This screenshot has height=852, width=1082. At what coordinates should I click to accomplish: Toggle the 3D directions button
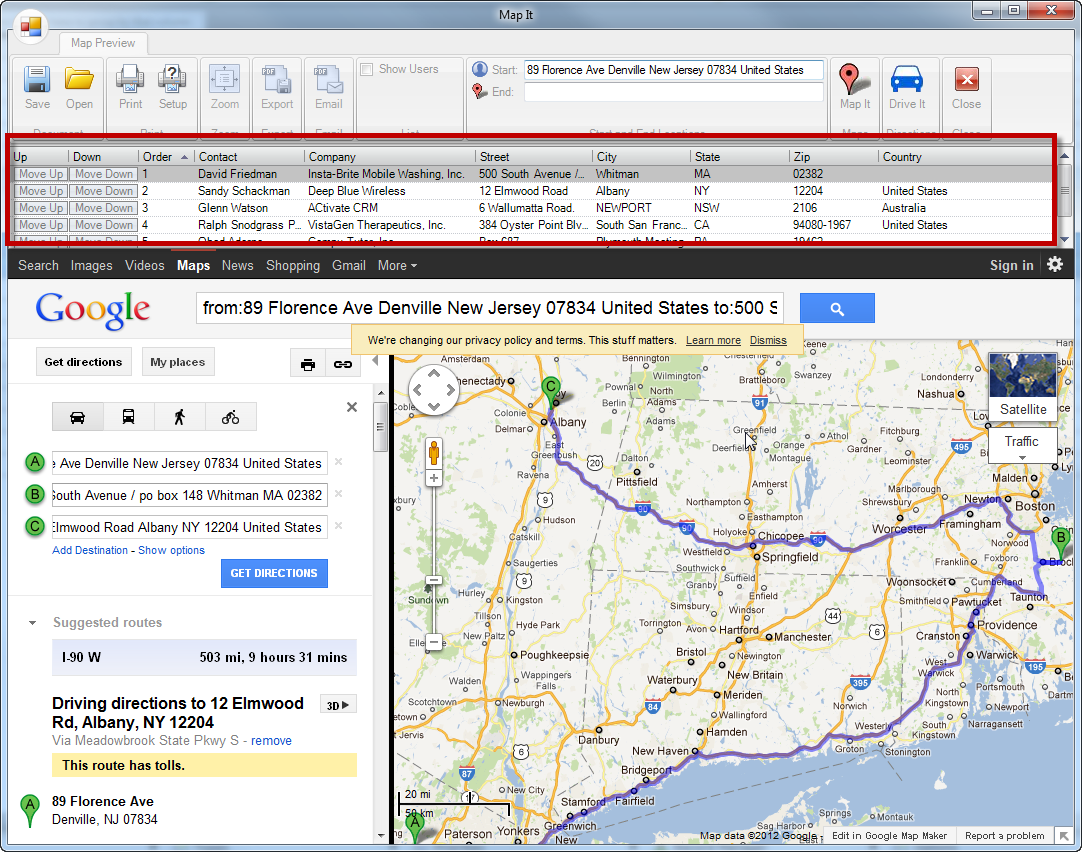(x=338, y=705)
